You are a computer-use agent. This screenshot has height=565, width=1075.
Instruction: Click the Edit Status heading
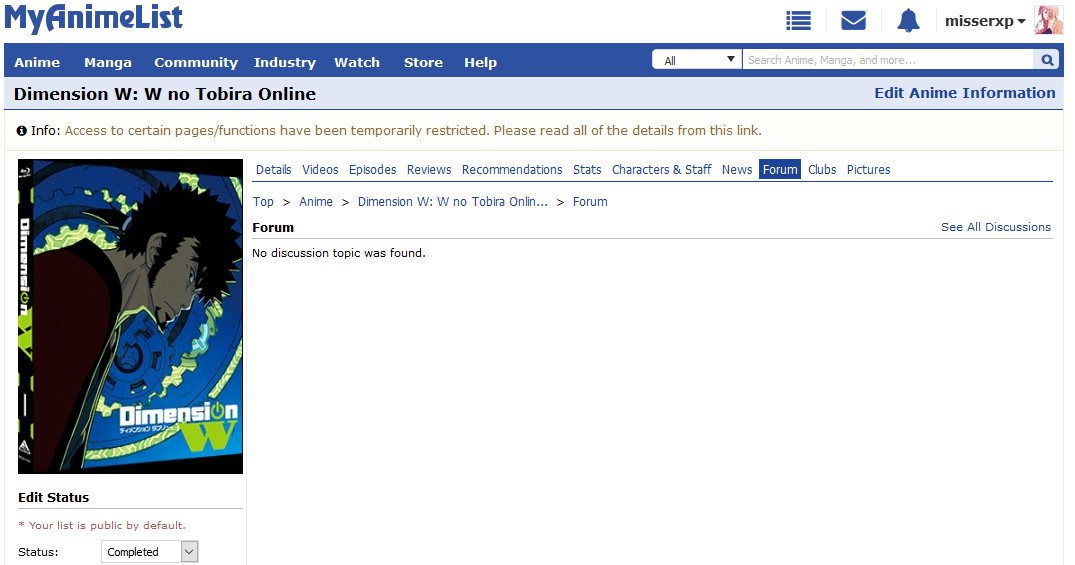coord(53,497)
